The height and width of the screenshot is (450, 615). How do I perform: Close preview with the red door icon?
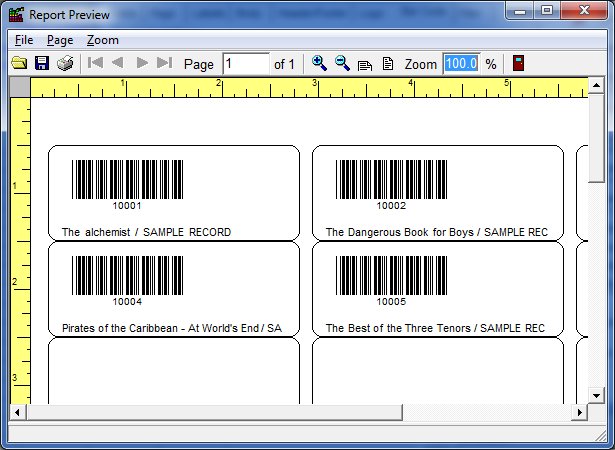pyautogui.click(x=518, y=63)
